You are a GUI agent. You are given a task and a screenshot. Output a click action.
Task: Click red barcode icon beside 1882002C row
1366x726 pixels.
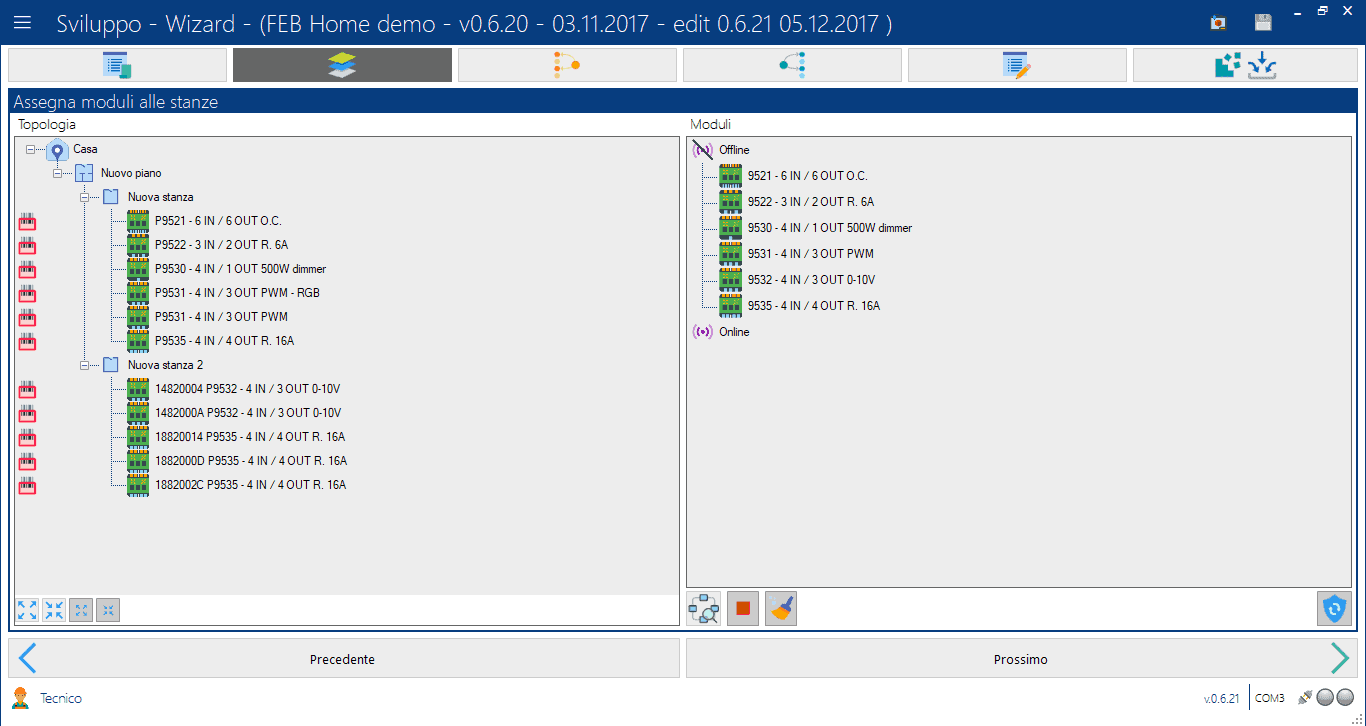[x=27, y=486]
